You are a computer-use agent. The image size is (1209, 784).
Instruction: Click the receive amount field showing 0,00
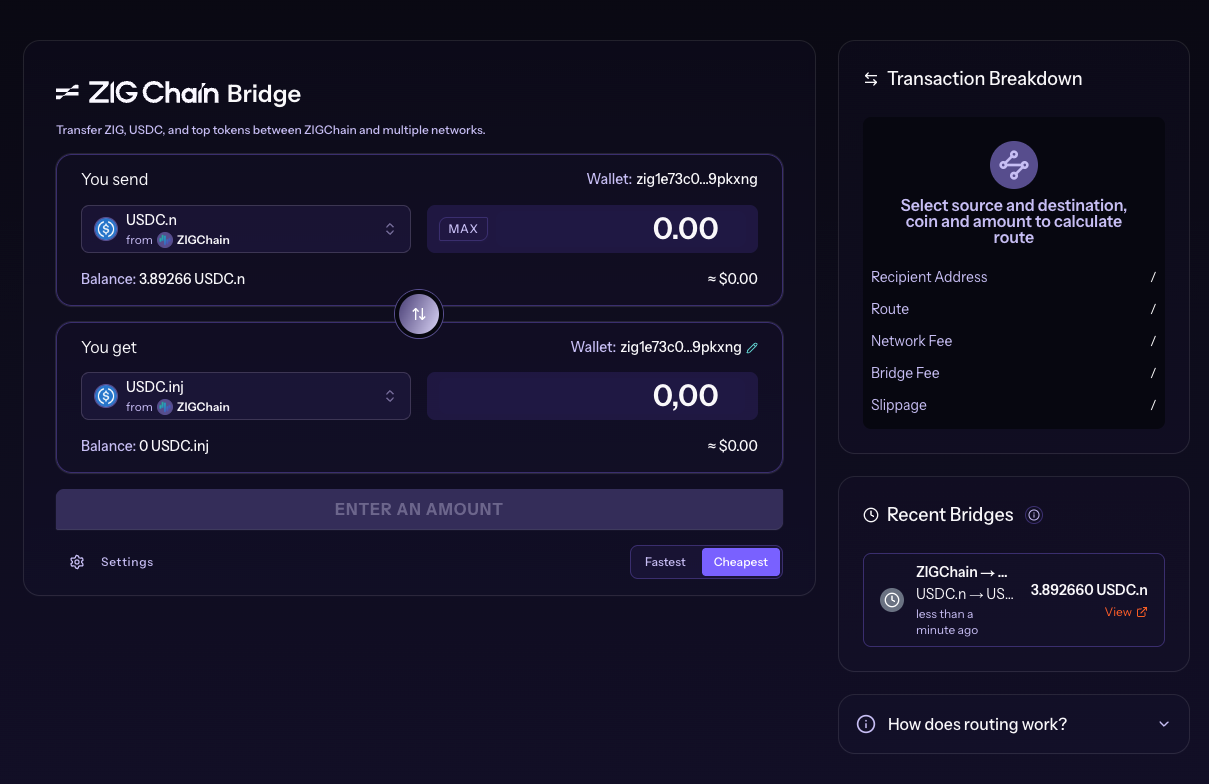592,396
